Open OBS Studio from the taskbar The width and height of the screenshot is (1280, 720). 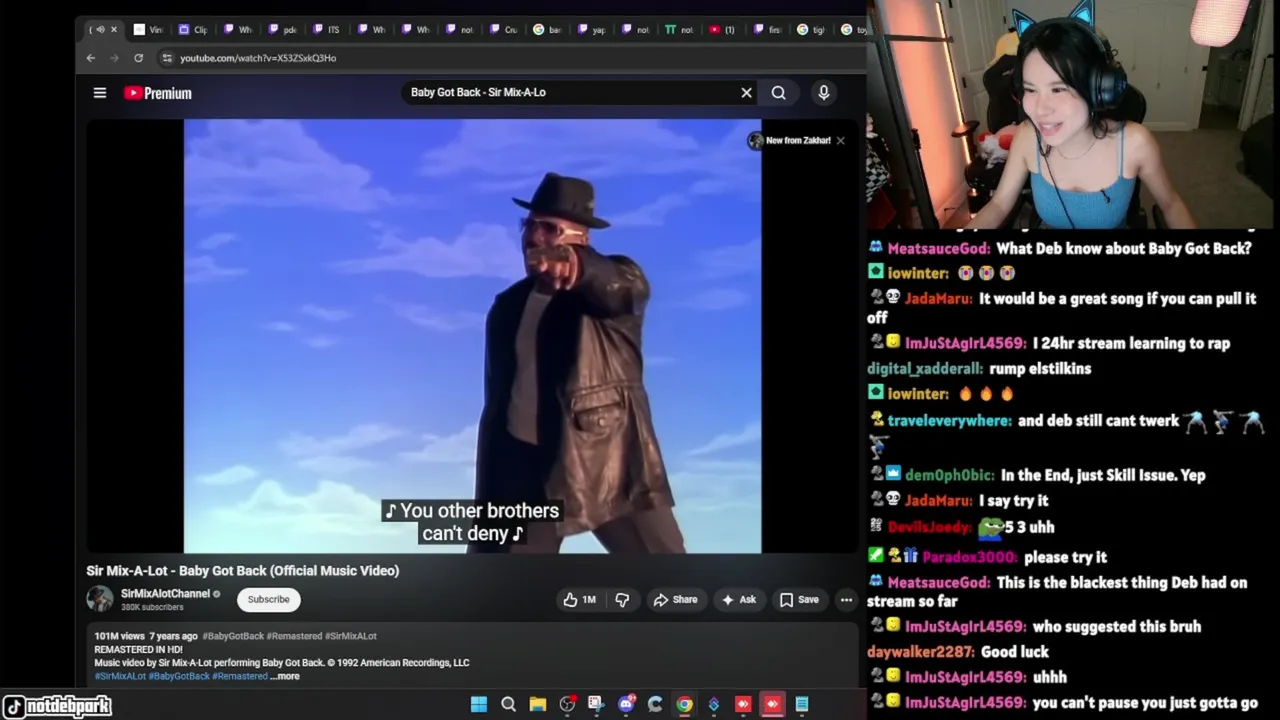click(x=567, y=704)
